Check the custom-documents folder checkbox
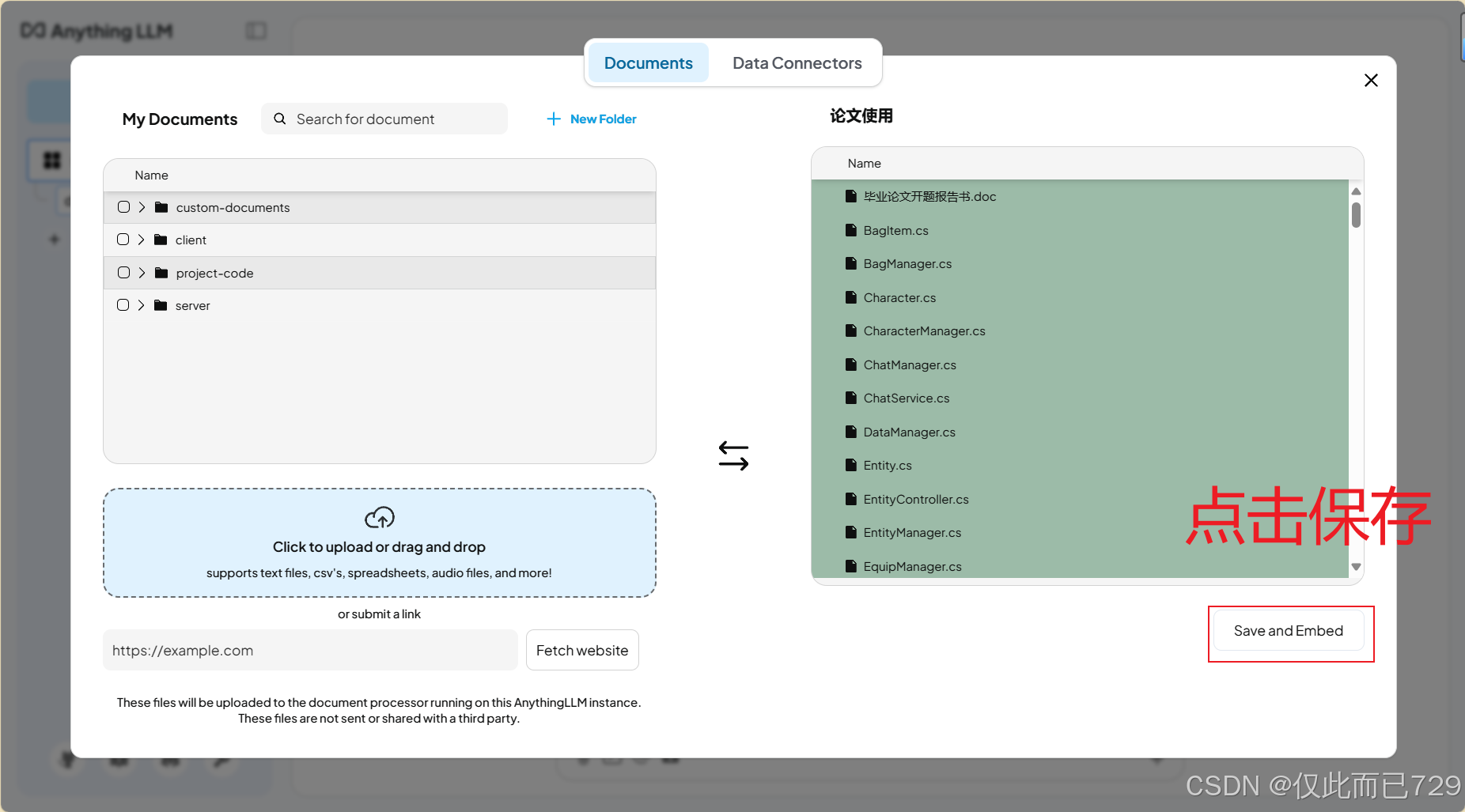 [123, 207]
